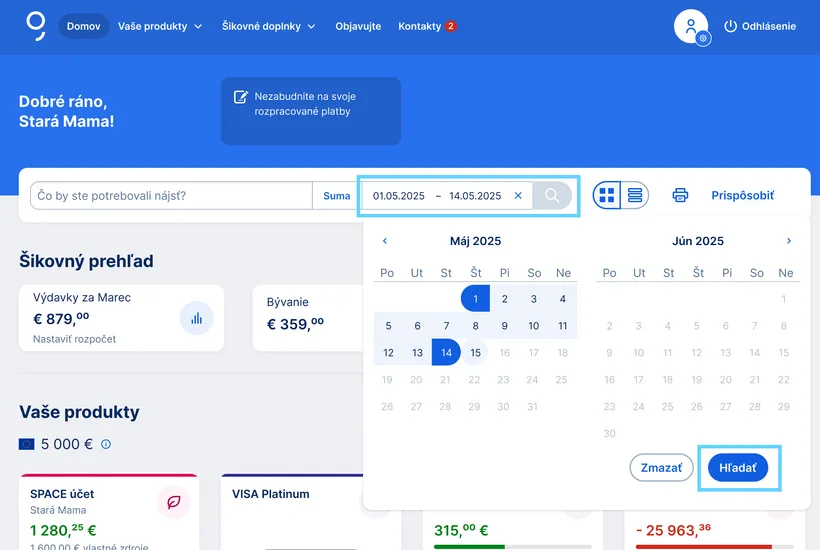
Task: Switch to list row view
Action: tap(635, 196)
